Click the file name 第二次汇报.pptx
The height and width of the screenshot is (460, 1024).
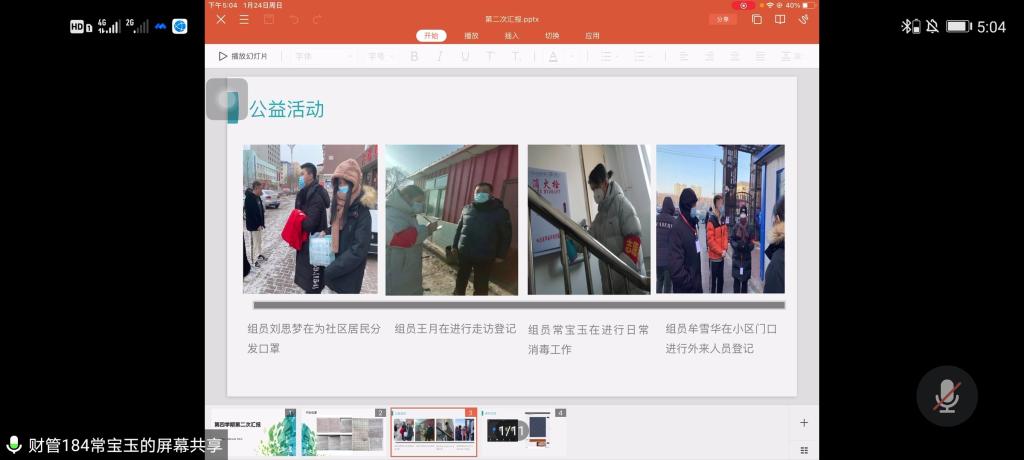pyautogui.click(x=511, y=20)
